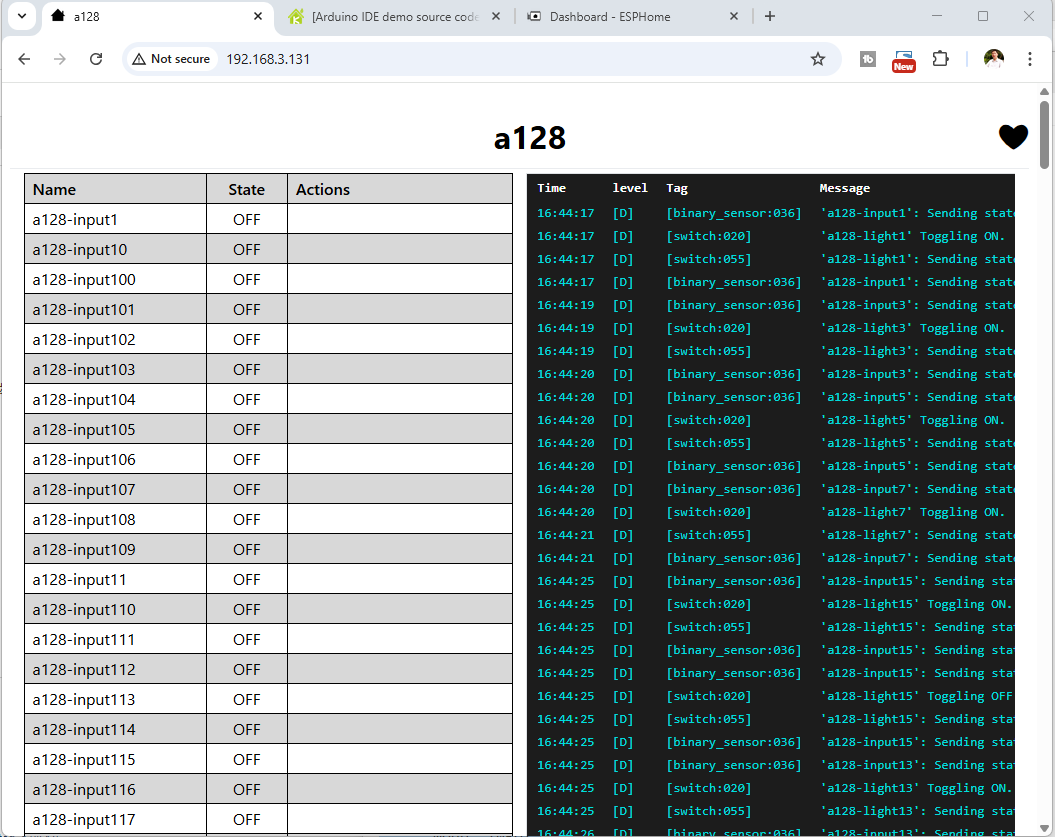Click the extension icon with the New badge

(903, 60)
